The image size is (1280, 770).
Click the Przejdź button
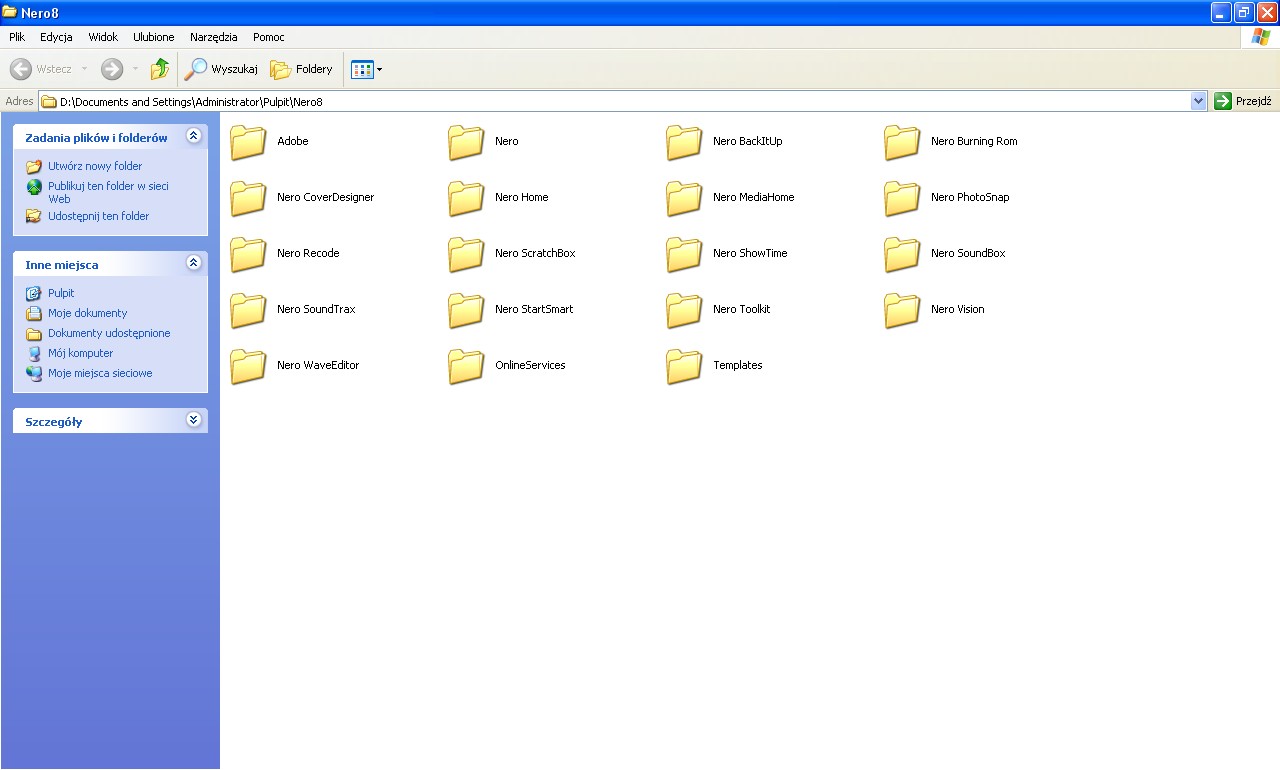coord(1243,100)
